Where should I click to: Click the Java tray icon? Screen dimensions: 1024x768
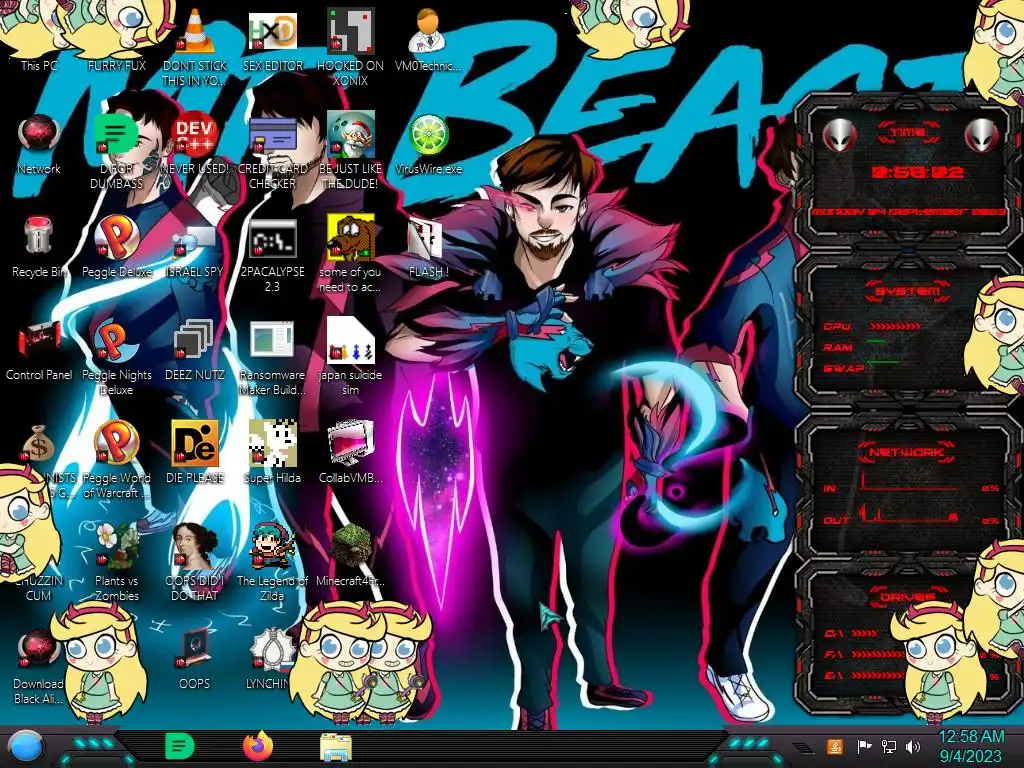point(835,746)
